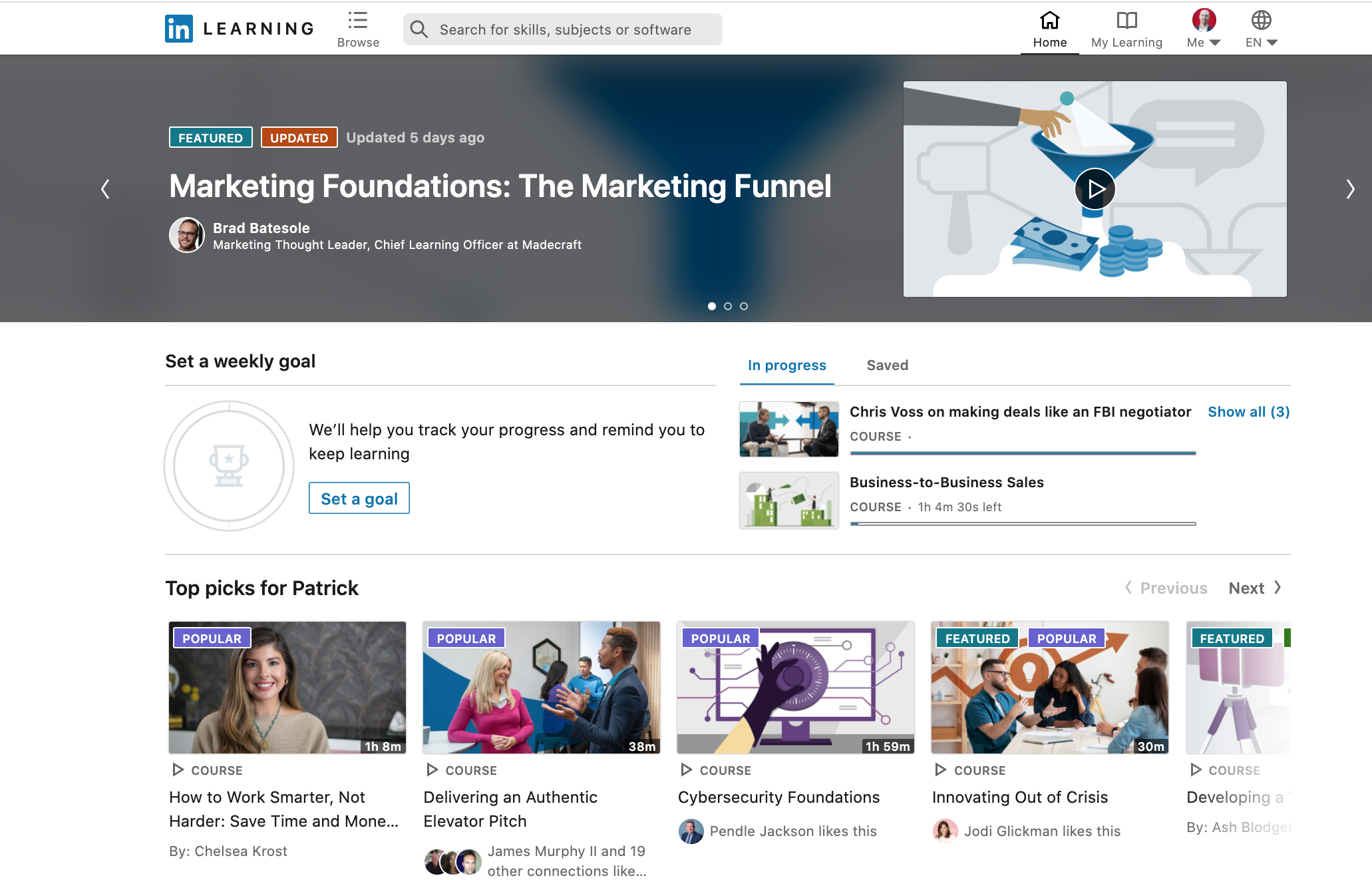Open Business-to-Business Sales thumbnail
The height and width of the screenshot is (880, 1372).
click(x=789, y=501)
